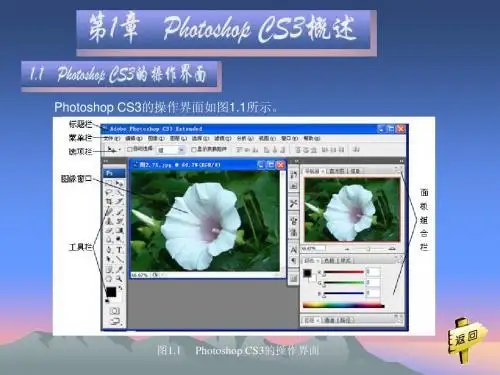Reset default colors mini icon

(107, 301)
